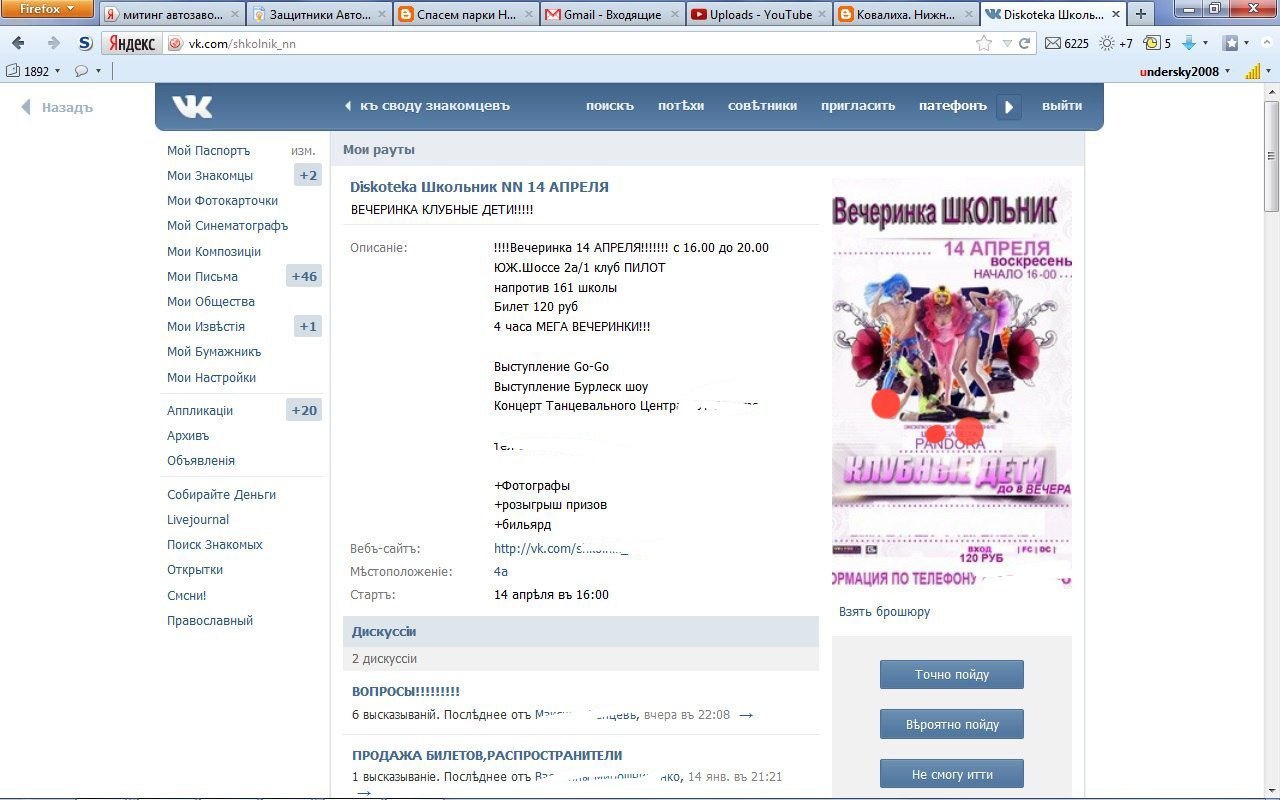This screenshot has width=1280, height=800.
Task: Click the speech bubble toolbar icon
Action: (x=81, y=71)
